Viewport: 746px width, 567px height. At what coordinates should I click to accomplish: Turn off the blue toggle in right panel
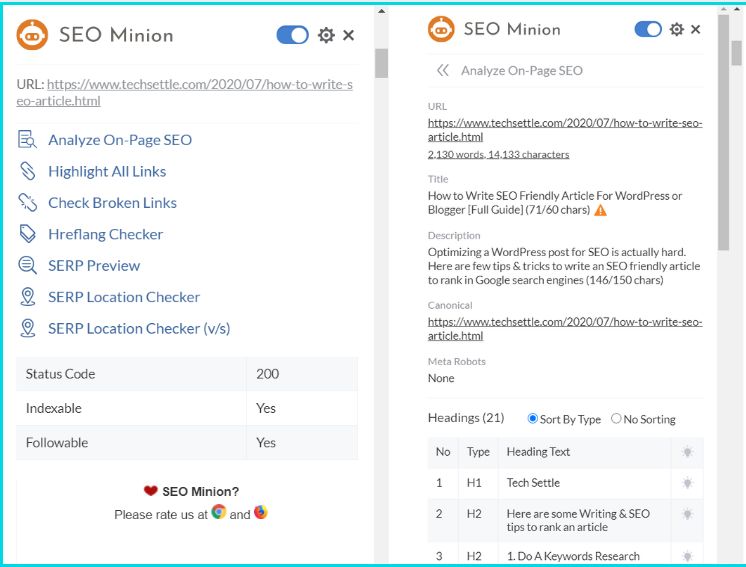pyautogui.click(x=648, y=29)
